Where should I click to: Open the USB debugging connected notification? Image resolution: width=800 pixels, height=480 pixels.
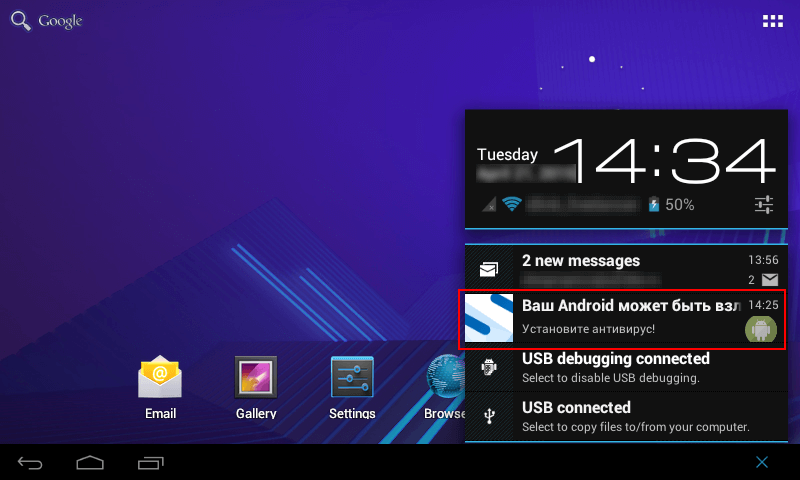click(x=626, y=367)
